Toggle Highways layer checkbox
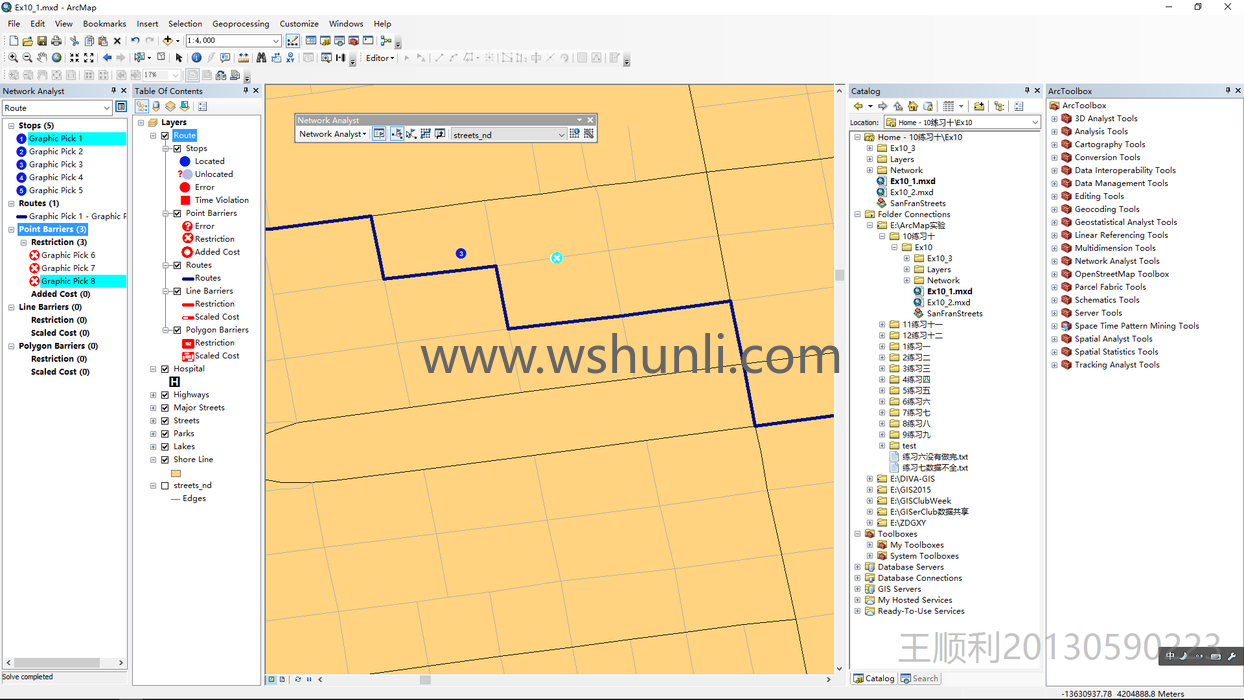This screenshot has height=700, width=1244. (165, 395)
